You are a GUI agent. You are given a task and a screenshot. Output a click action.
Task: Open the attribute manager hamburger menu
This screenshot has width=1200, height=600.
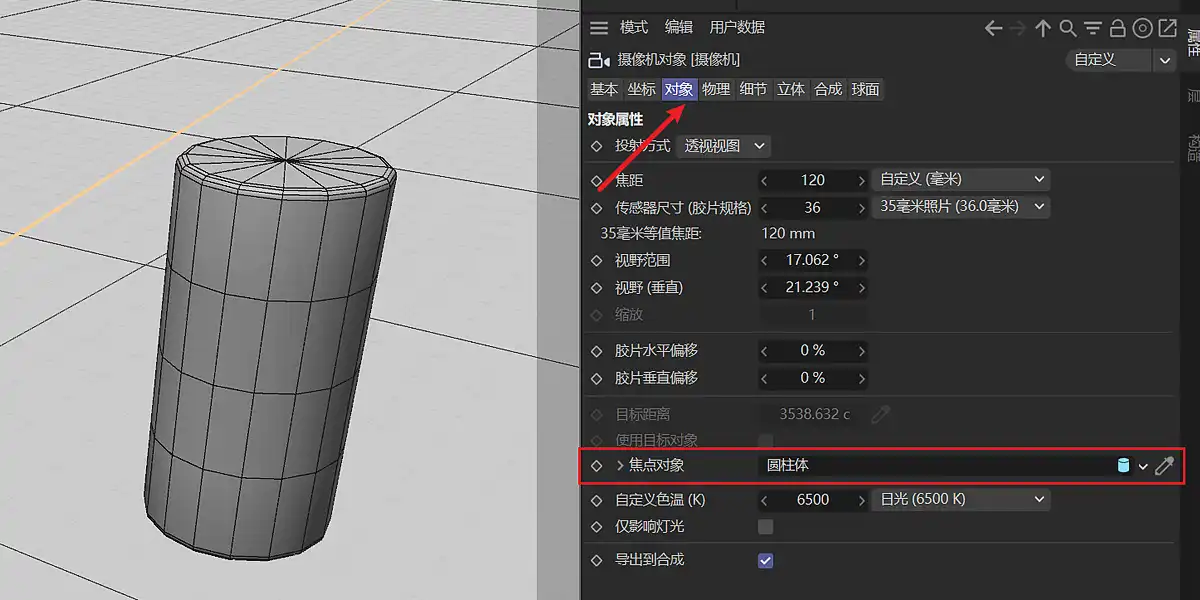pyautogui.click(x=598, y=28)
